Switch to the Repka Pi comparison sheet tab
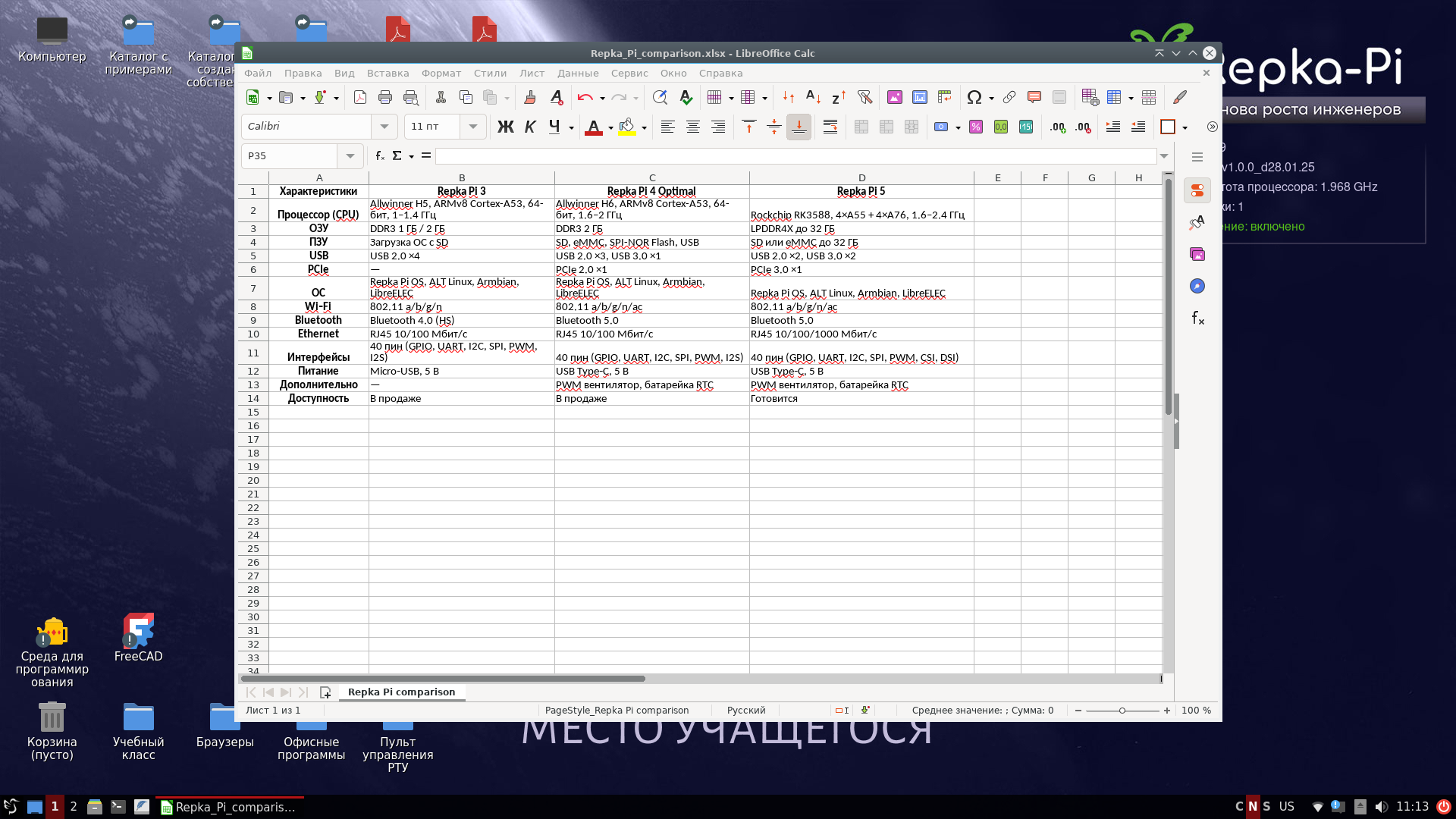This screenshot has height=819, width=1456. [x=401, y=692]
